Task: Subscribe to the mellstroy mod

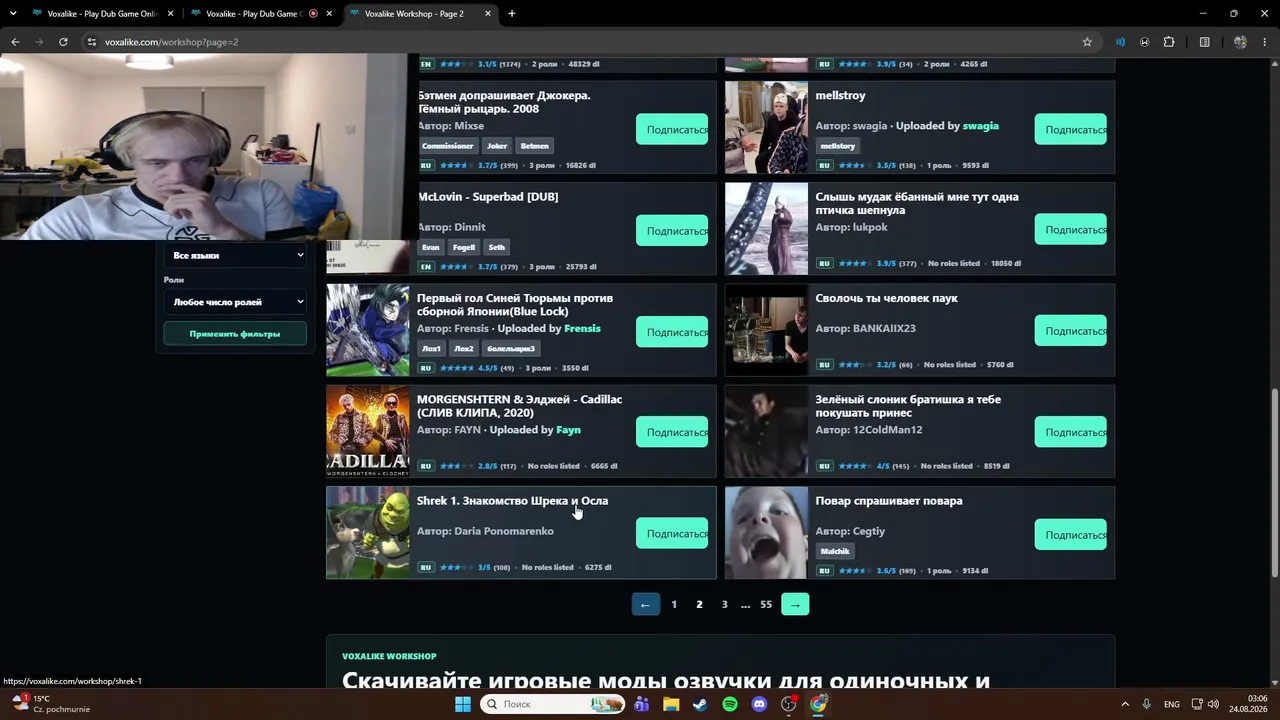Action: [x=1071, y=129]
